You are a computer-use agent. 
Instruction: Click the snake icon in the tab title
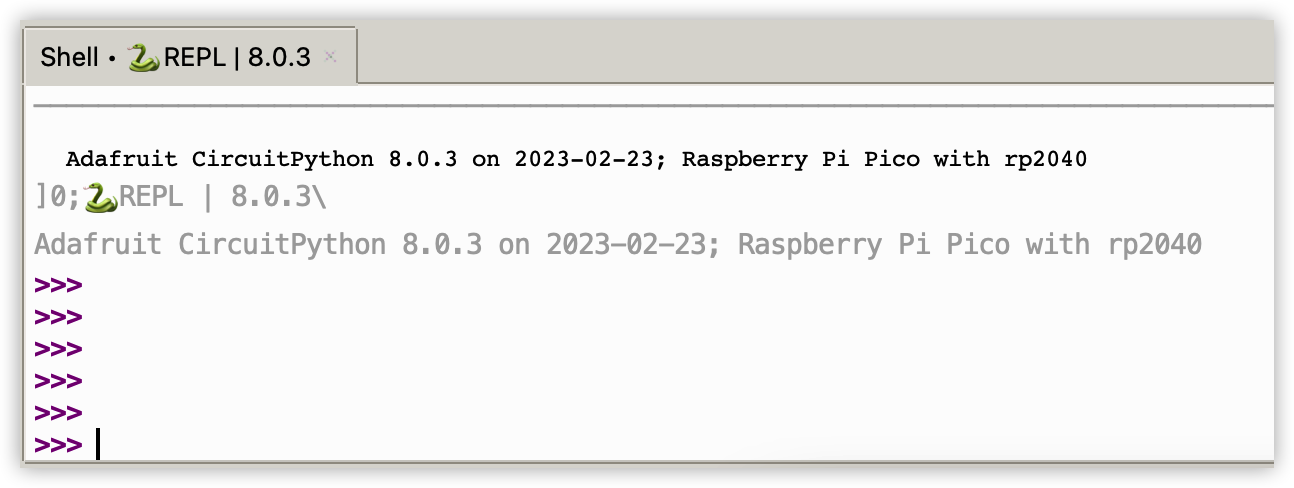tap(144, 57)
